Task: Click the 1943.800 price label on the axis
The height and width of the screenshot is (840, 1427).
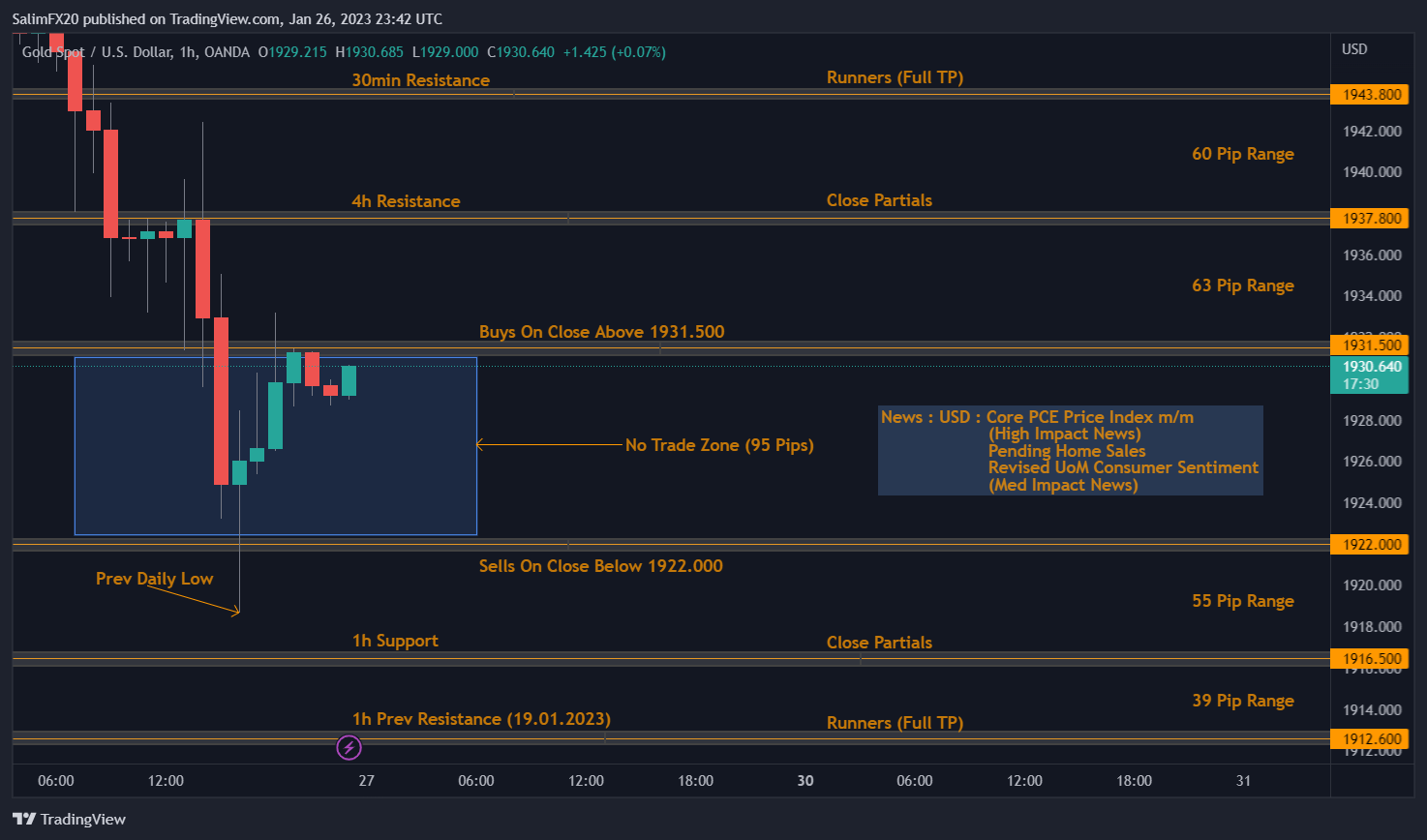Action: tap(1369, 94)
